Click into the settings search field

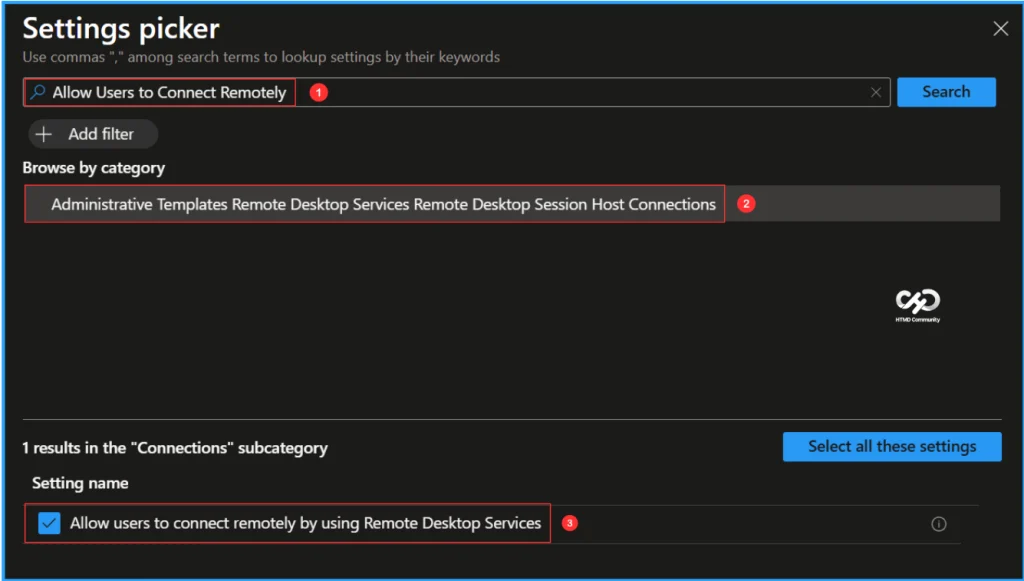click(x=456, y=92)
